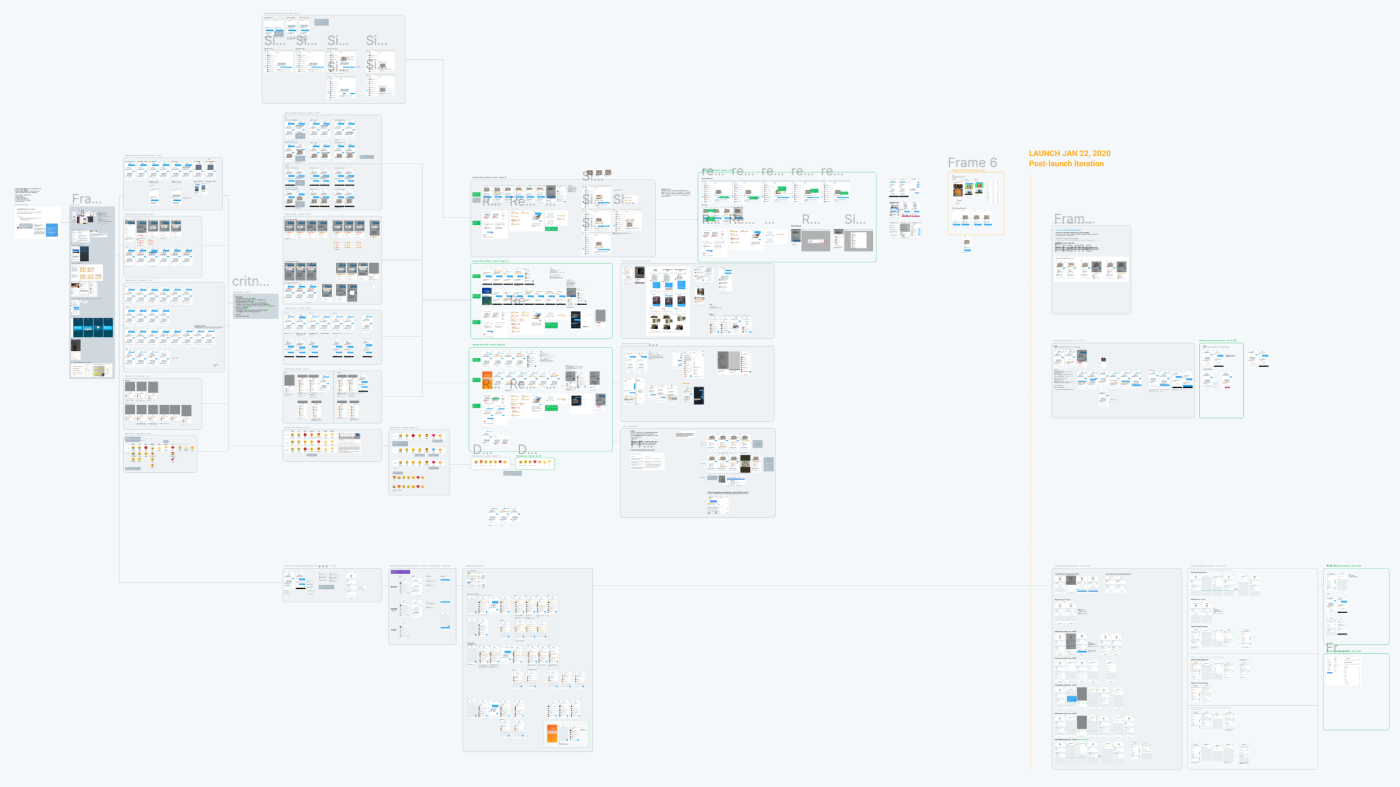Click the "Post-launch iteration" orange text
1400x787 pixels.
[1066, 164]
